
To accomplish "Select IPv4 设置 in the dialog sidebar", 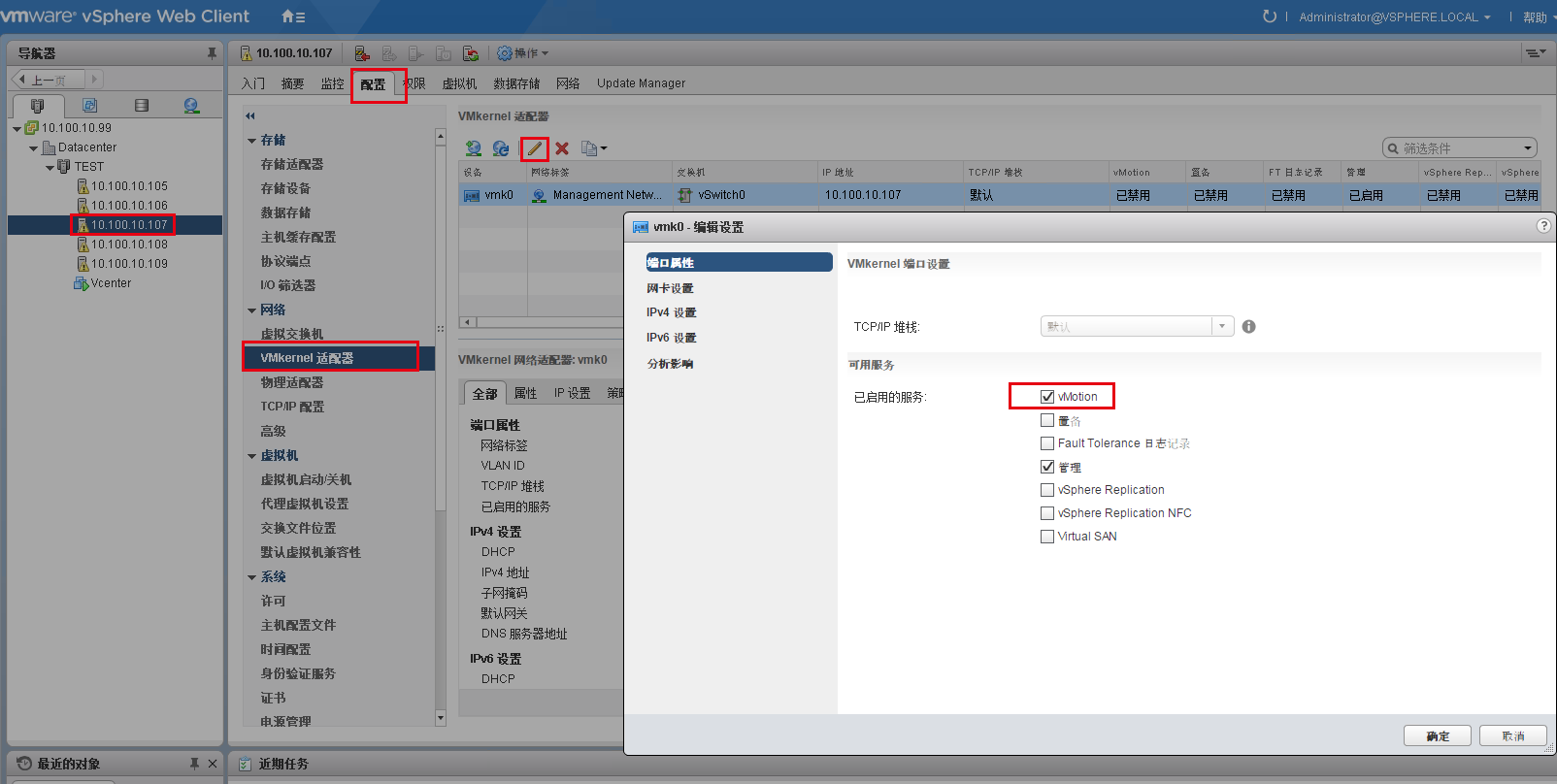I will 672,312.
